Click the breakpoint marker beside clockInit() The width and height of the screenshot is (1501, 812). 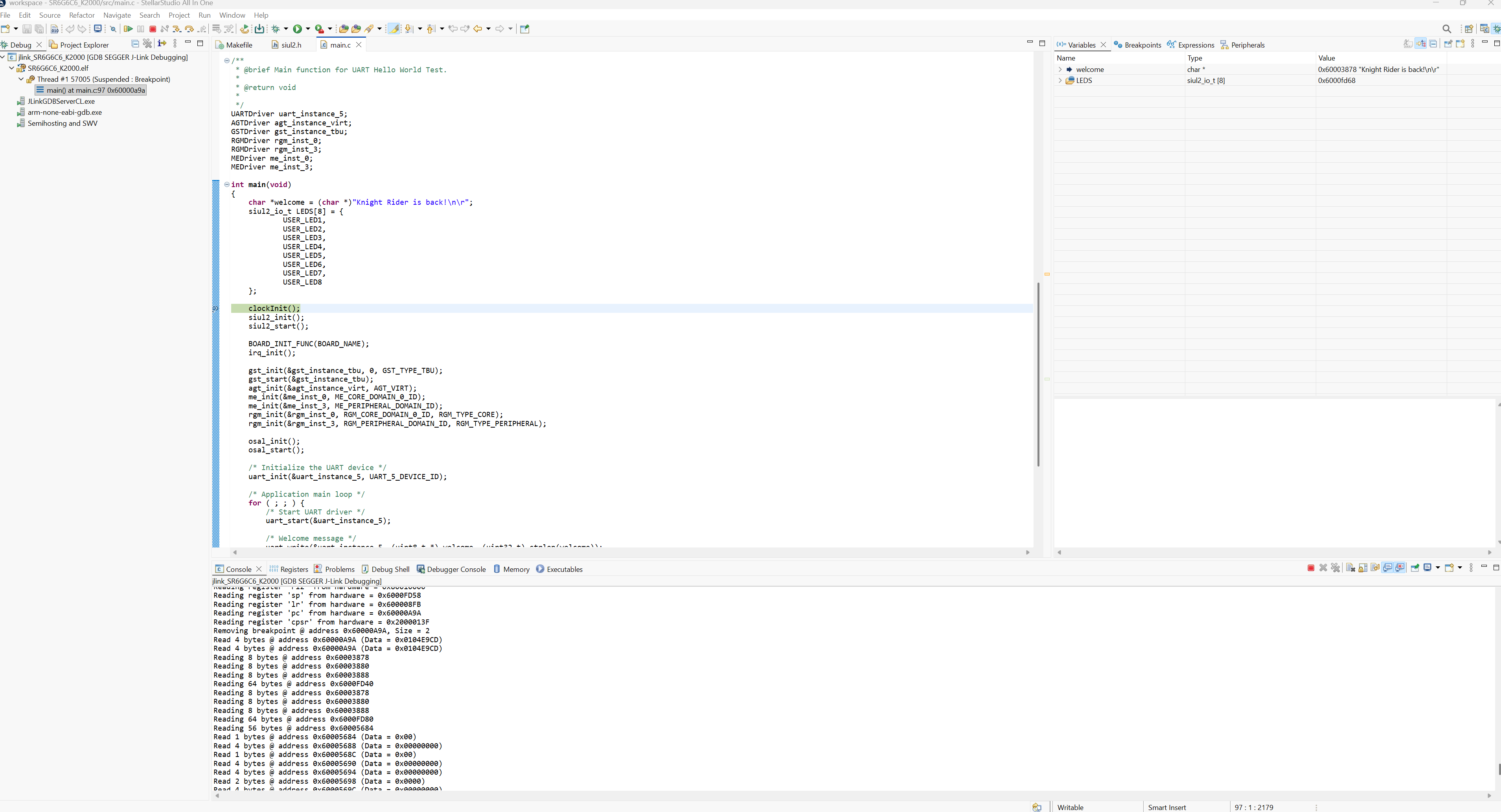point(215,309)
